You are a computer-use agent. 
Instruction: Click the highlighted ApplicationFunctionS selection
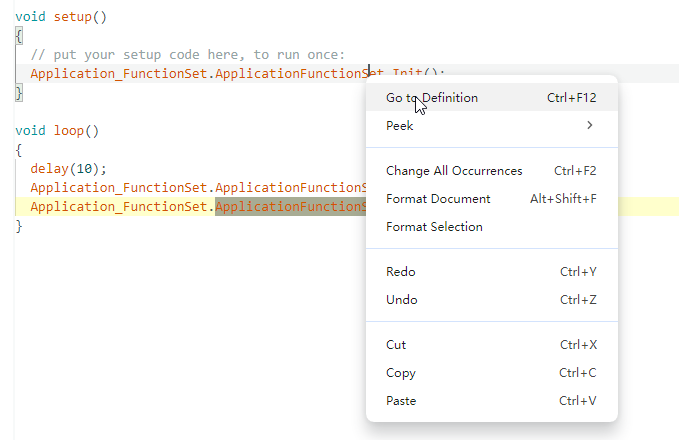291,207
